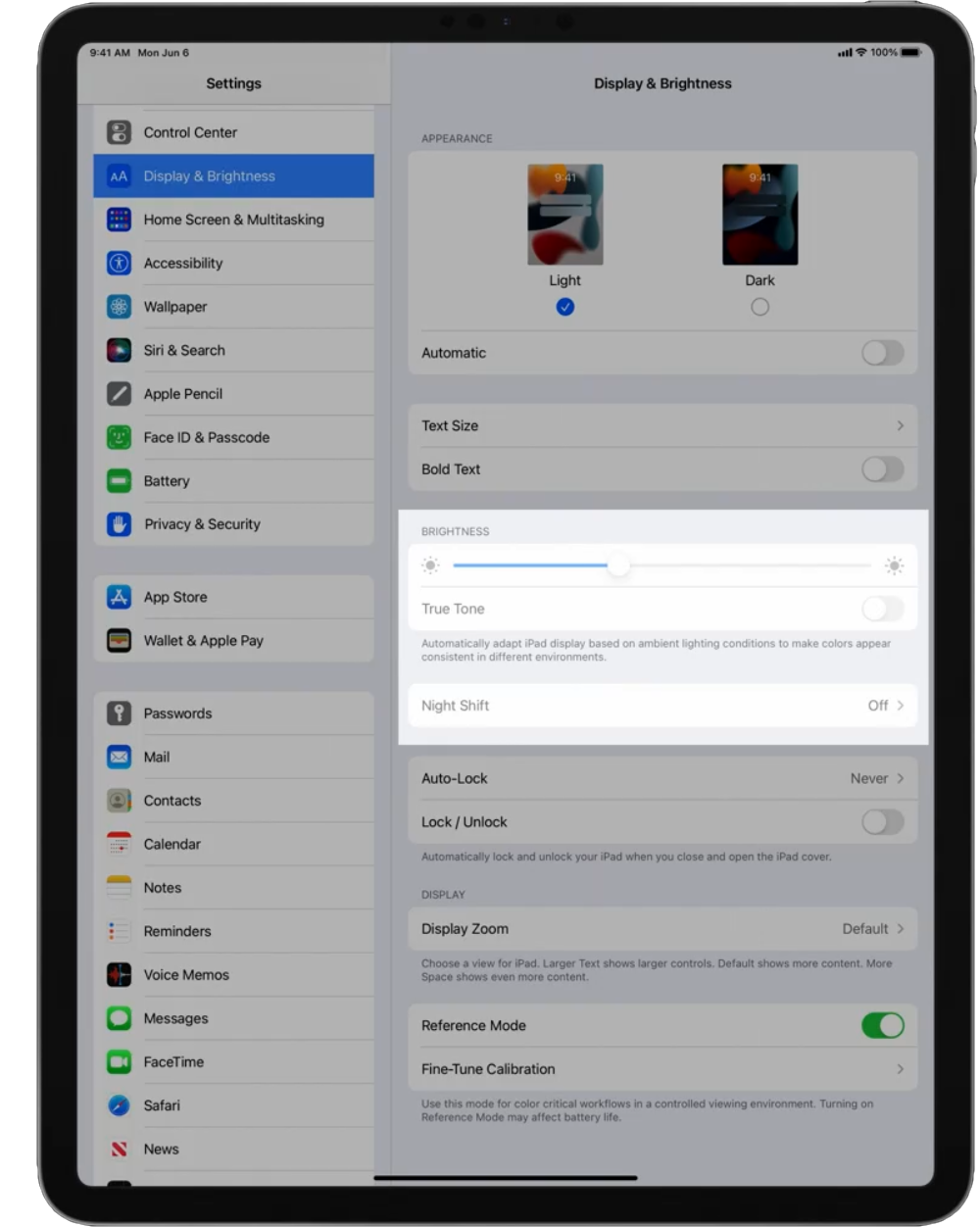Select the Dark appearance radio button

point(759,307)
